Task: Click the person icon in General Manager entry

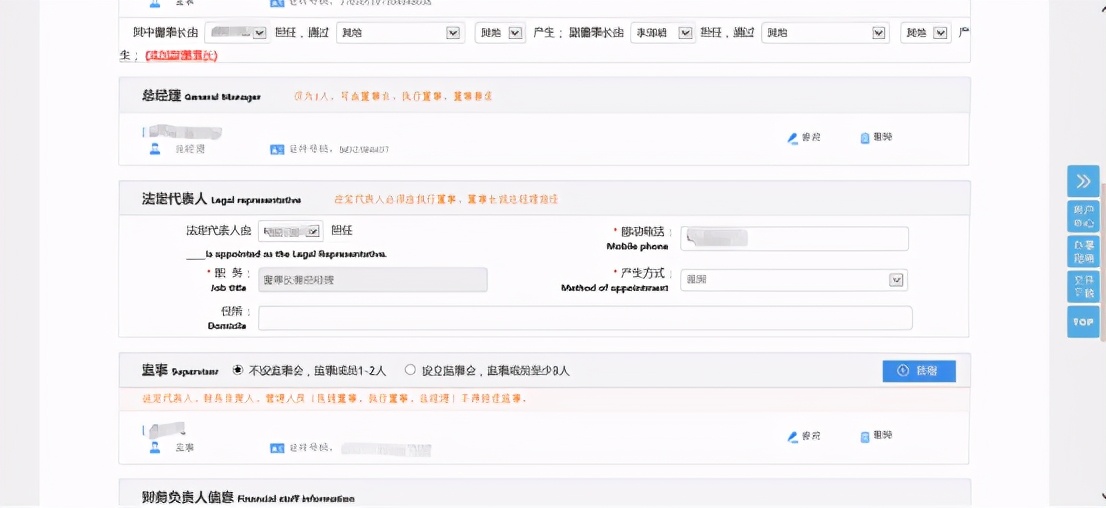Action: [x=154, y=149]
